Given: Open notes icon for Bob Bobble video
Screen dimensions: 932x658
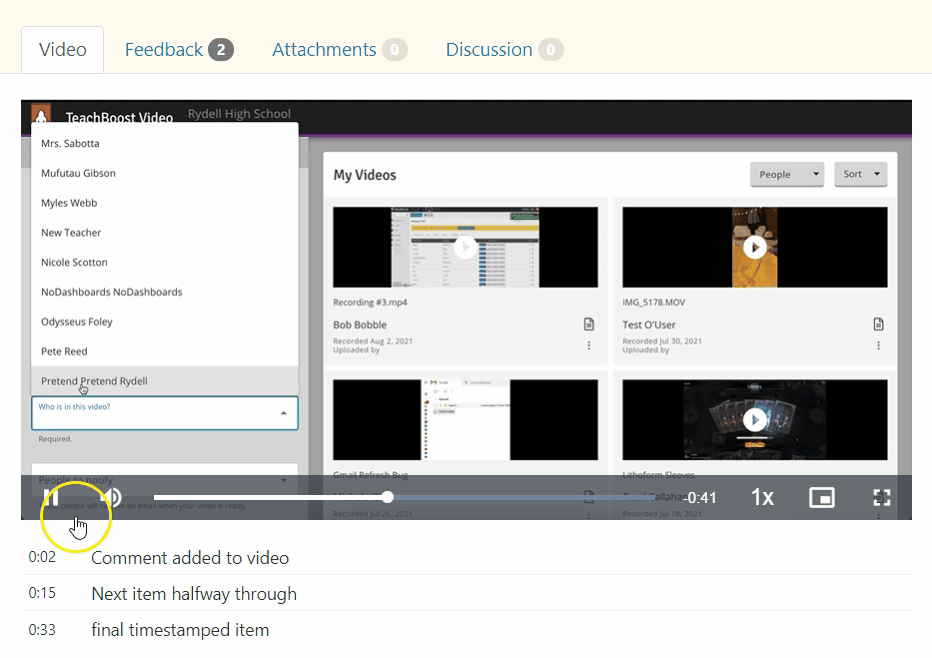Looking at the screenshot, I should [x=588, y=324].
